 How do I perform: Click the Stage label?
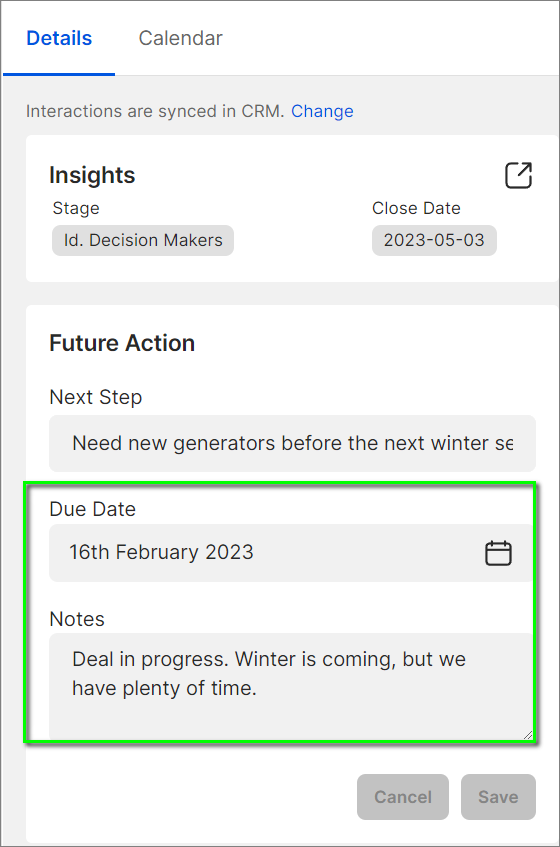click(x=76, y=209)
